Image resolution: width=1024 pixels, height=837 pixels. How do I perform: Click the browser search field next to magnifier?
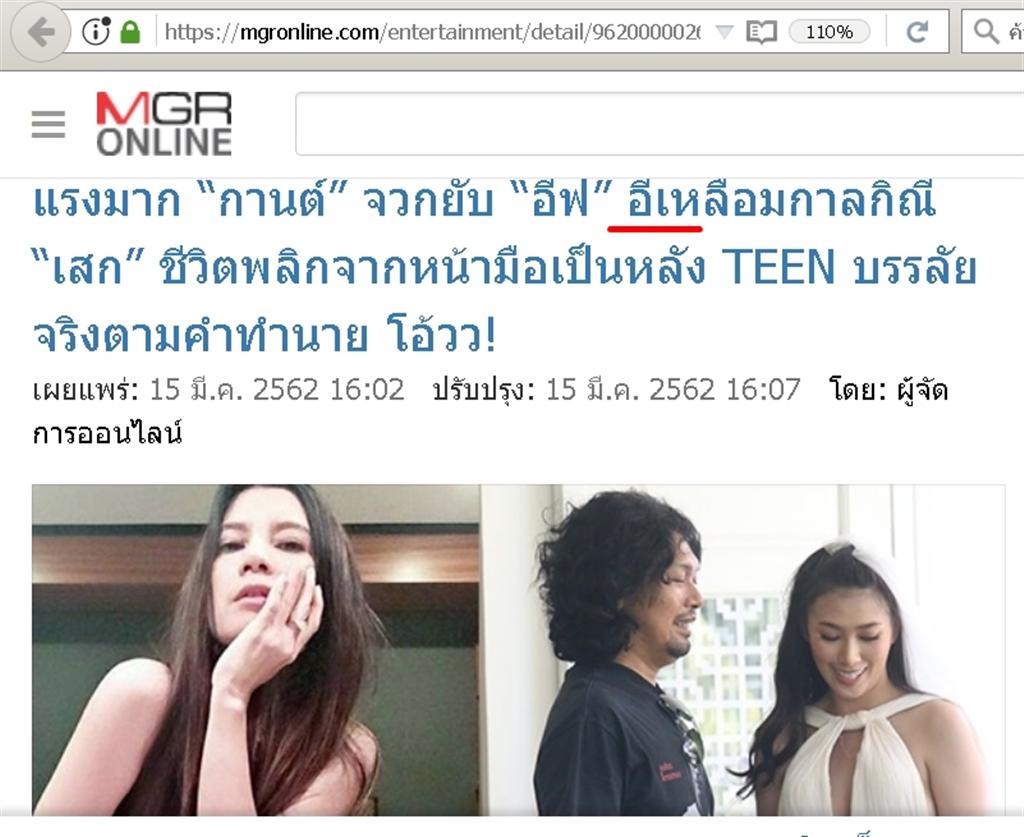coord(1014,31)
